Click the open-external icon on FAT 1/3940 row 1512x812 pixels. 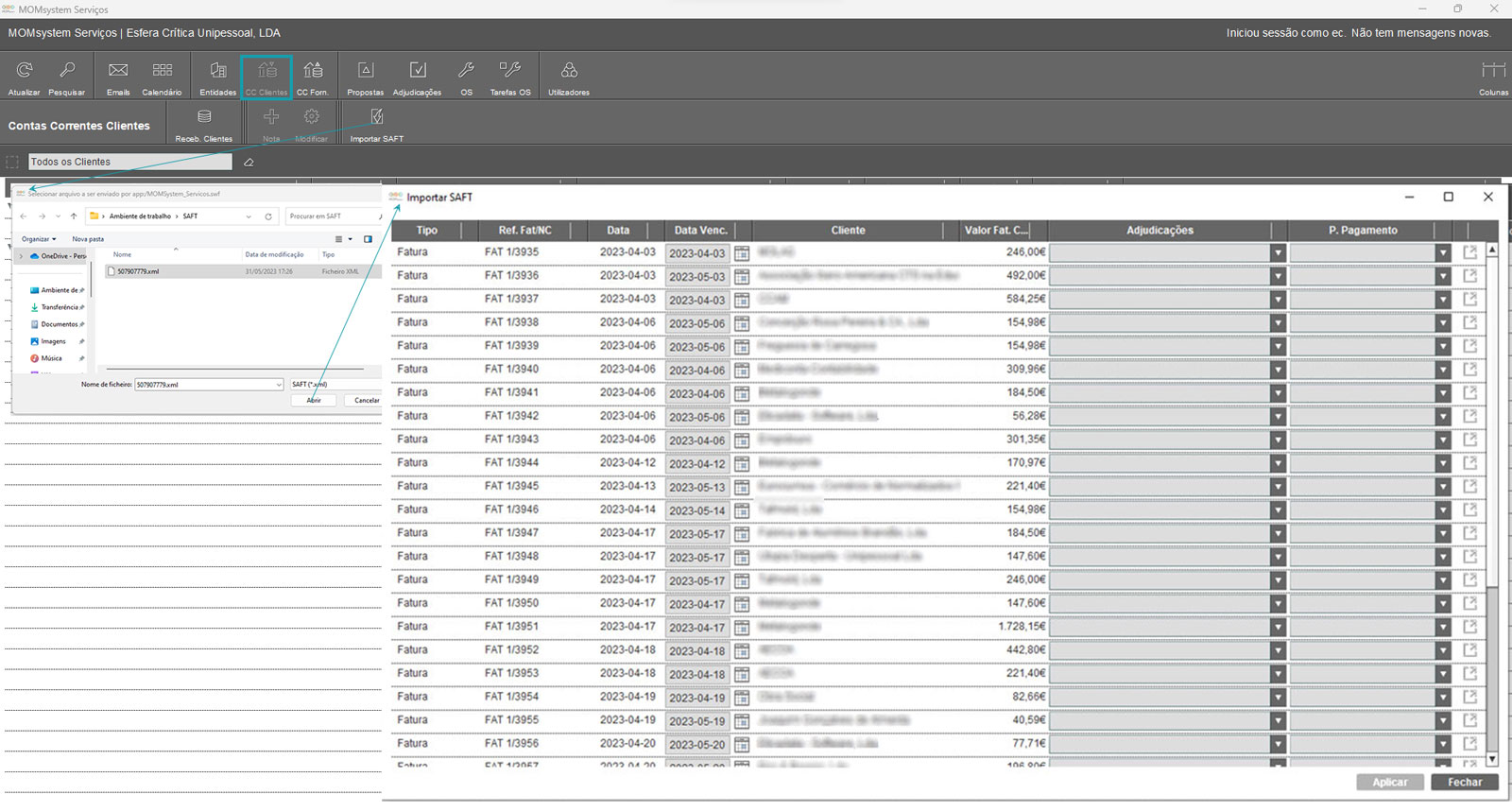[1469, 370]
